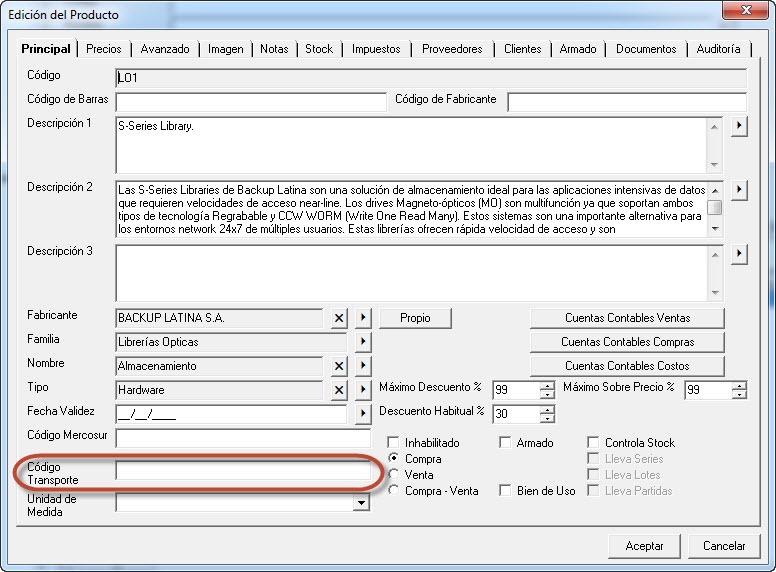Click into the Descripción 3 text area

point(411,273)
